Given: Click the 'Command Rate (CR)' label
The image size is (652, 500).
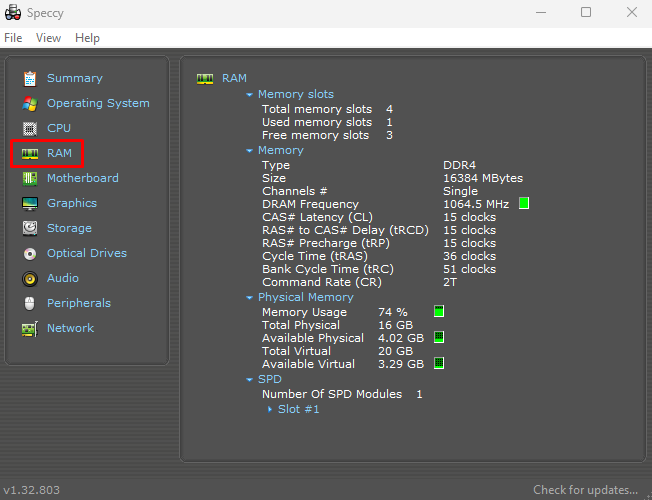Looking at the screenshot, I should click(x=322, y=282).
